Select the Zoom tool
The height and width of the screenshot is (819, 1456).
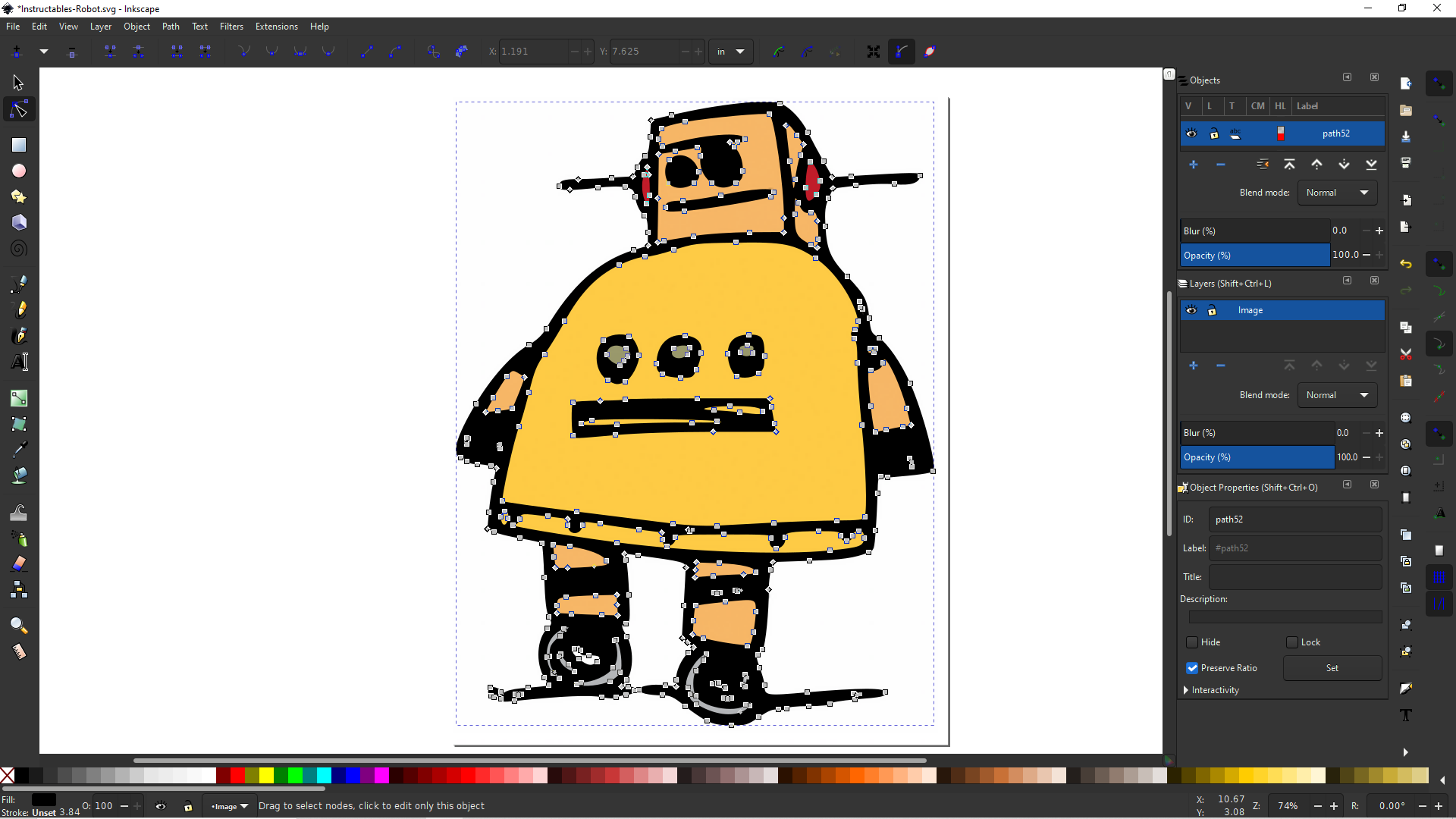pyautogui.click(x=18, y=625)
